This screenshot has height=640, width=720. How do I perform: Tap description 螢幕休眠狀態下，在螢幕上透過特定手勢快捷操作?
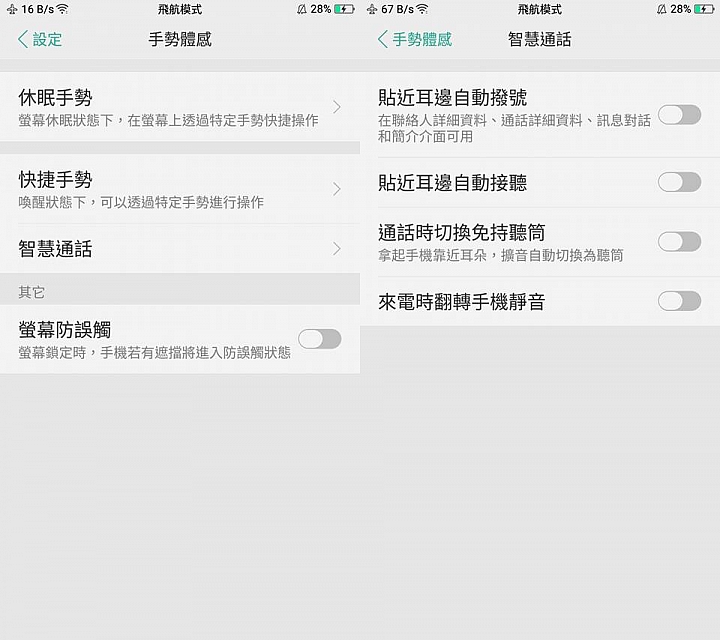[x=169, y=120]
